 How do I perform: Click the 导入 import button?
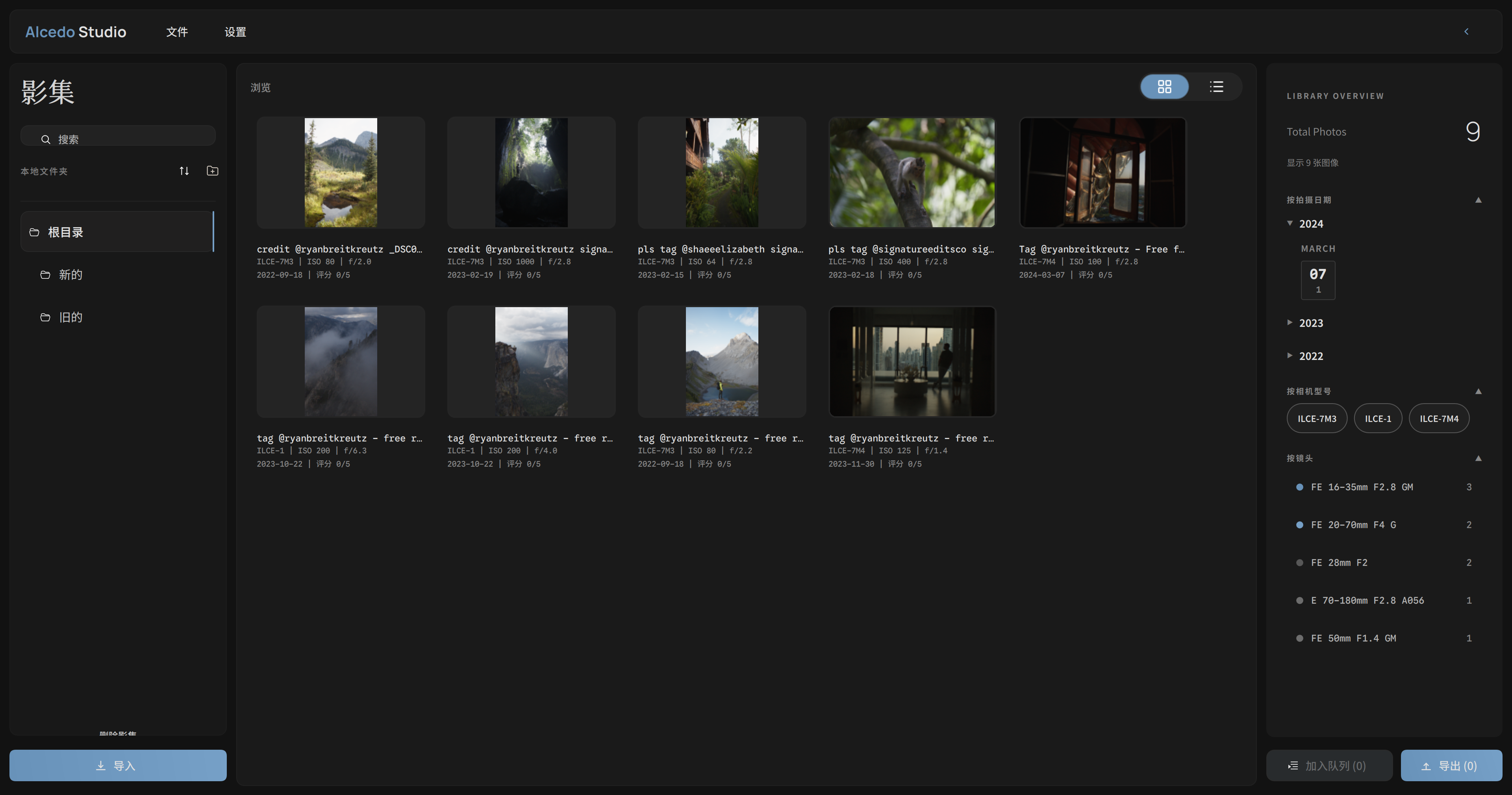pyautogui.click(x=117, y=765)
